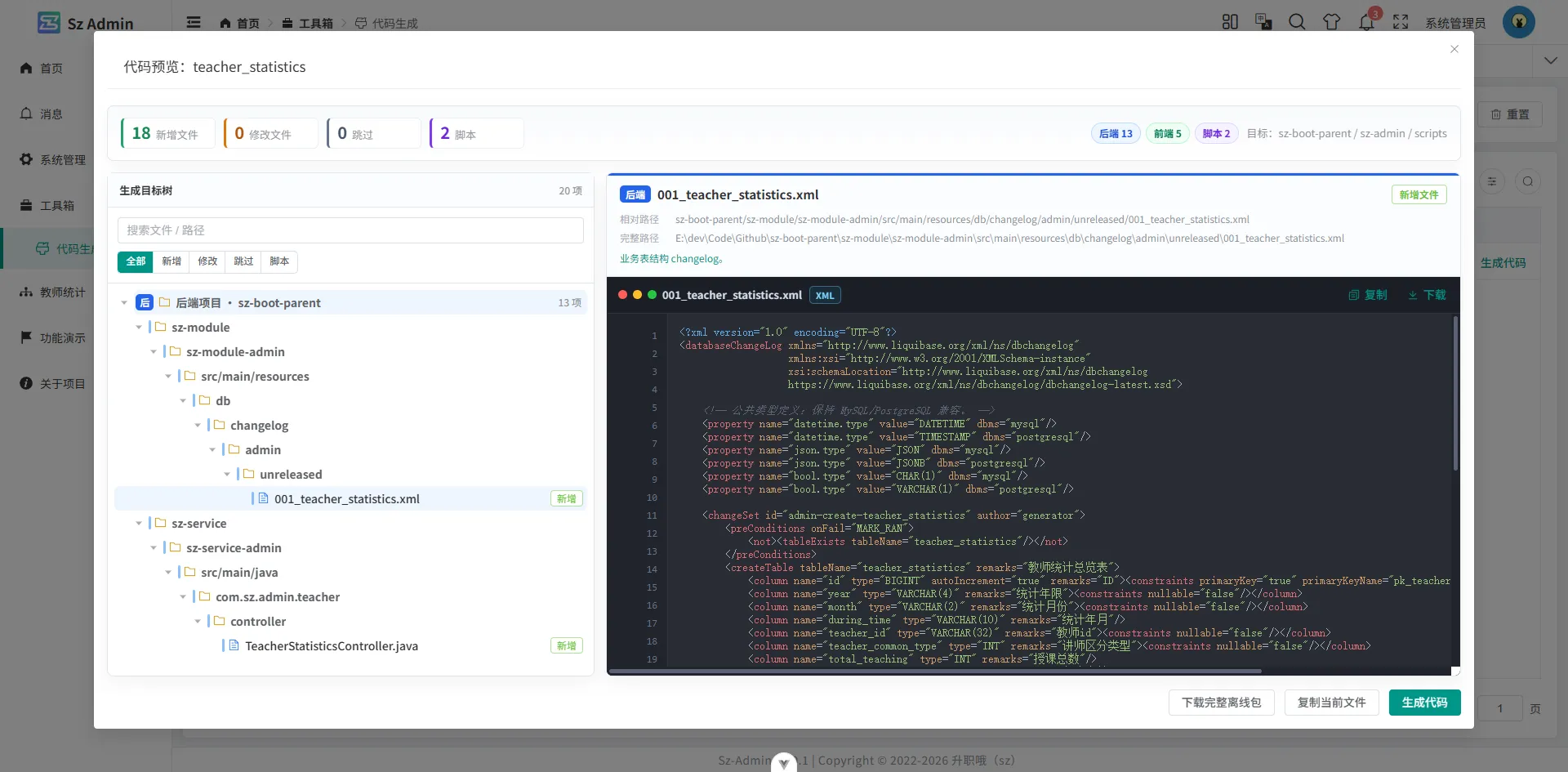Collapse the unreleased folder

(227, 475)
